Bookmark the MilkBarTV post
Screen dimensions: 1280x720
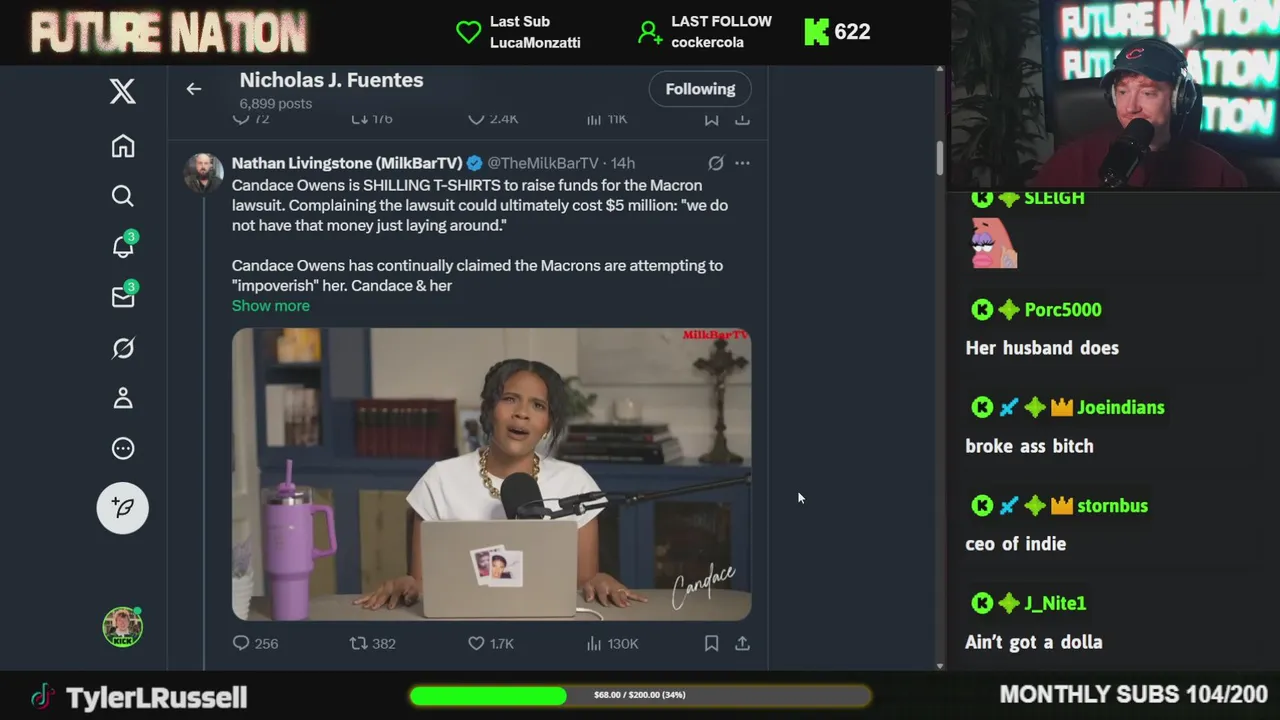[x=711, y=644]
